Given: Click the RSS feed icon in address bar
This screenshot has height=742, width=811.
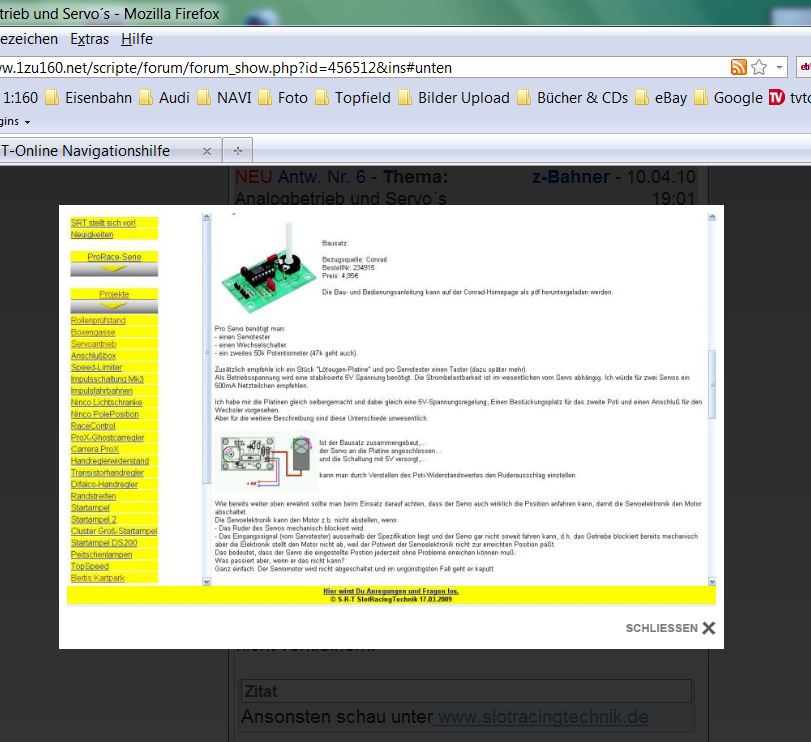Looking at the screenshot, I should 739,67.
